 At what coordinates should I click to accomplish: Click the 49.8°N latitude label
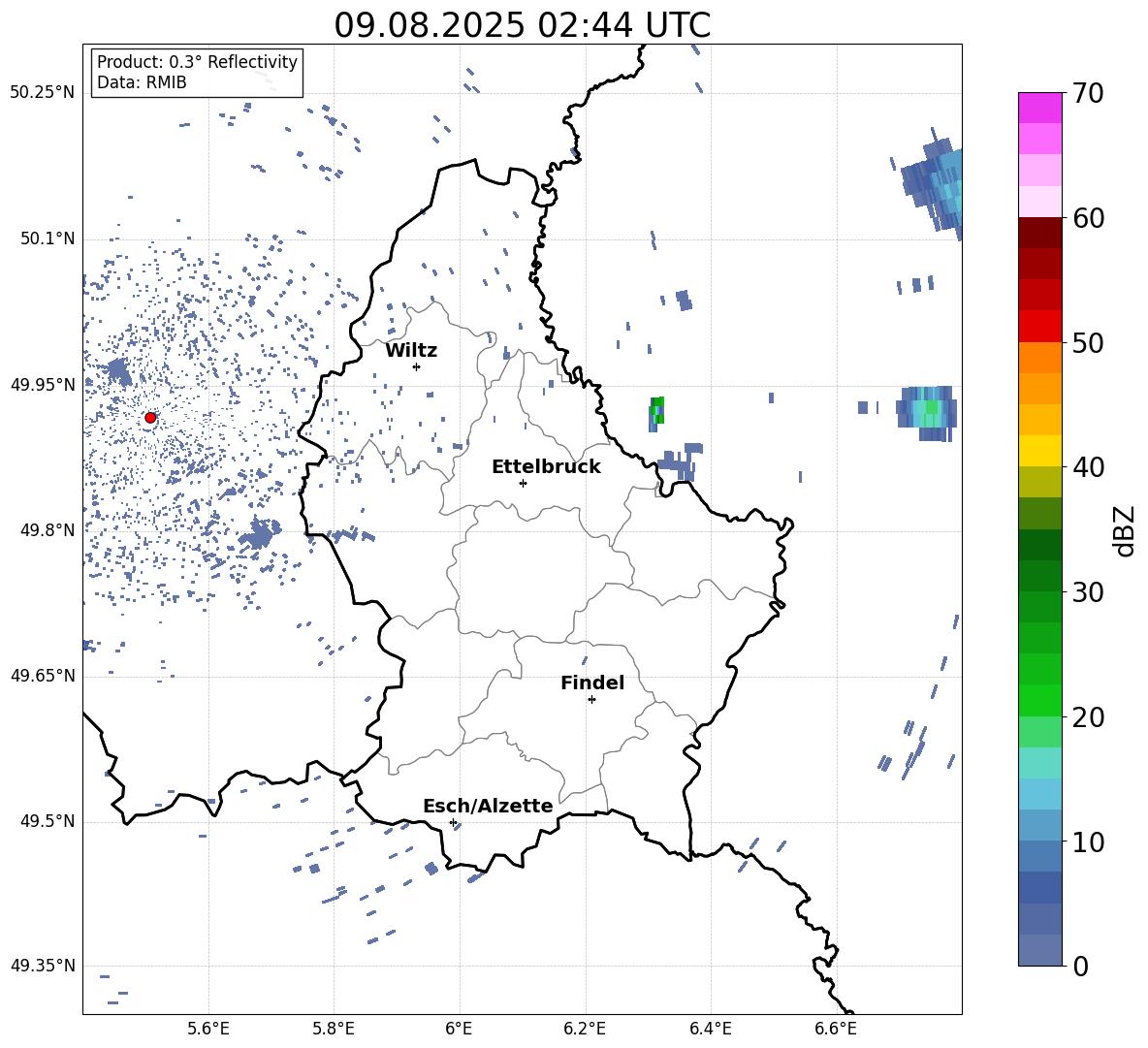tap(48, 530)
